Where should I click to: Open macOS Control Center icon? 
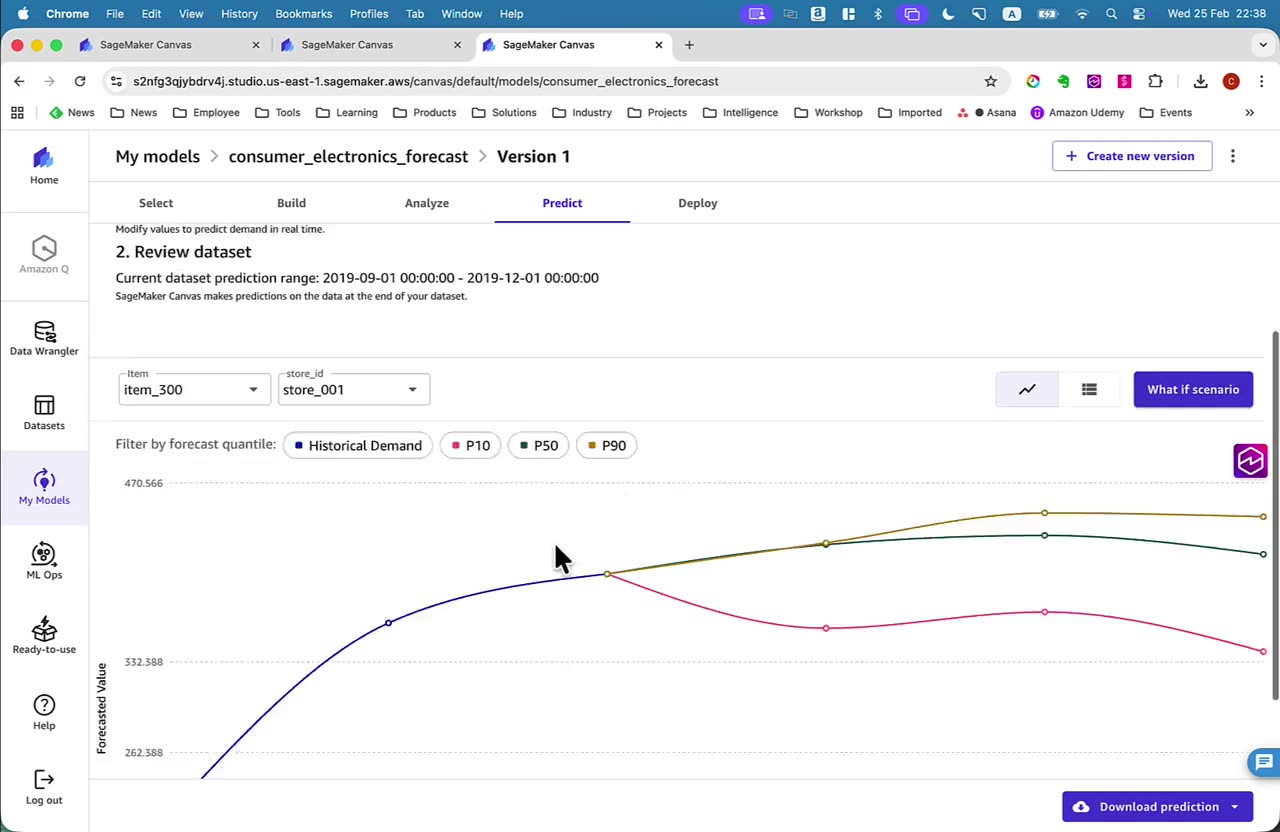[x=1139, y=14]
